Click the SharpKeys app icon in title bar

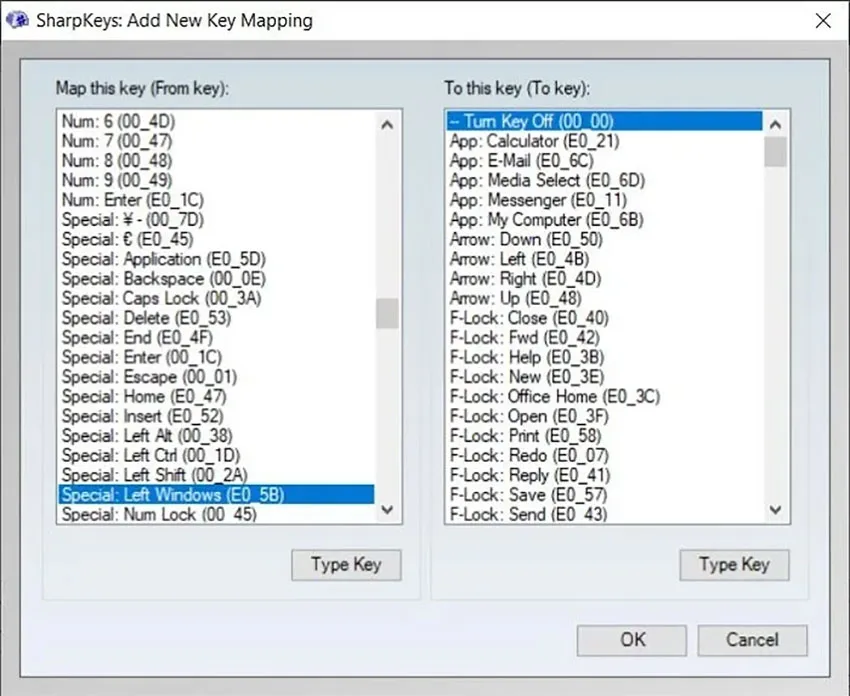(17, 21)
